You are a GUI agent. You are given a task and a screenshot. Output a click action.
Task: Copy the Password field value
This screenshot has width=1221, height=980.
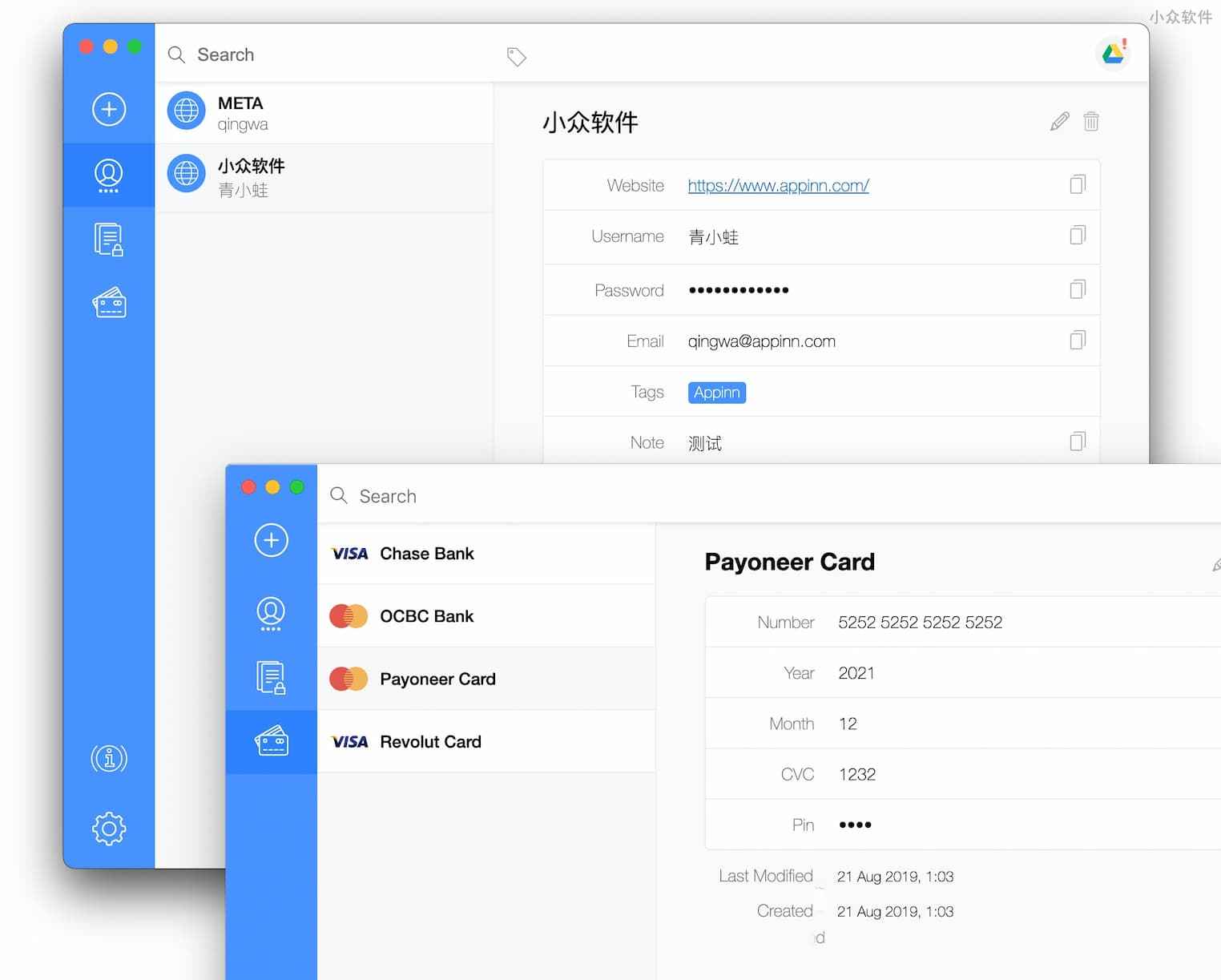(1078, 289)
